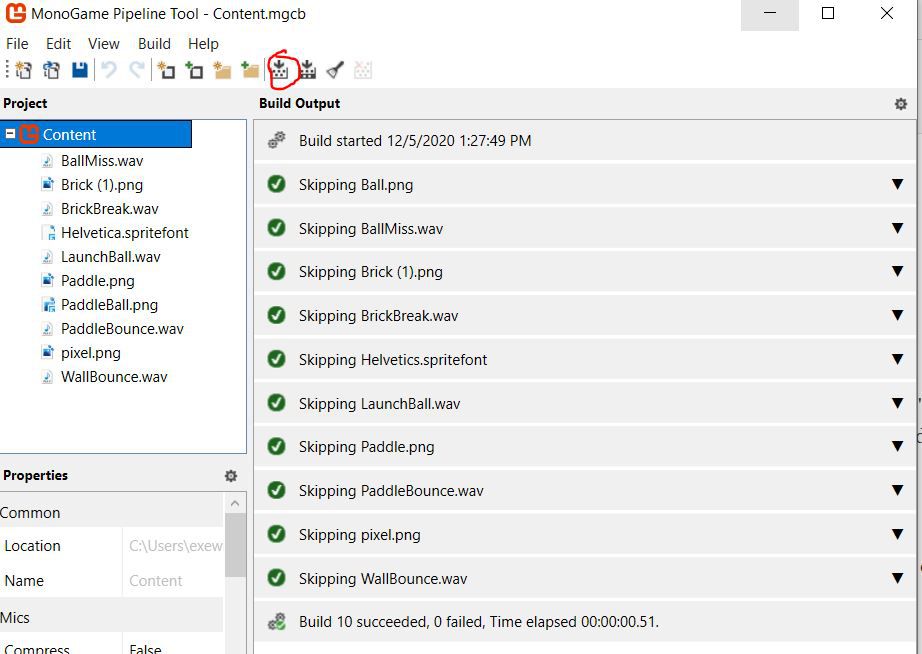Select the Content project root

click(96, 134)
